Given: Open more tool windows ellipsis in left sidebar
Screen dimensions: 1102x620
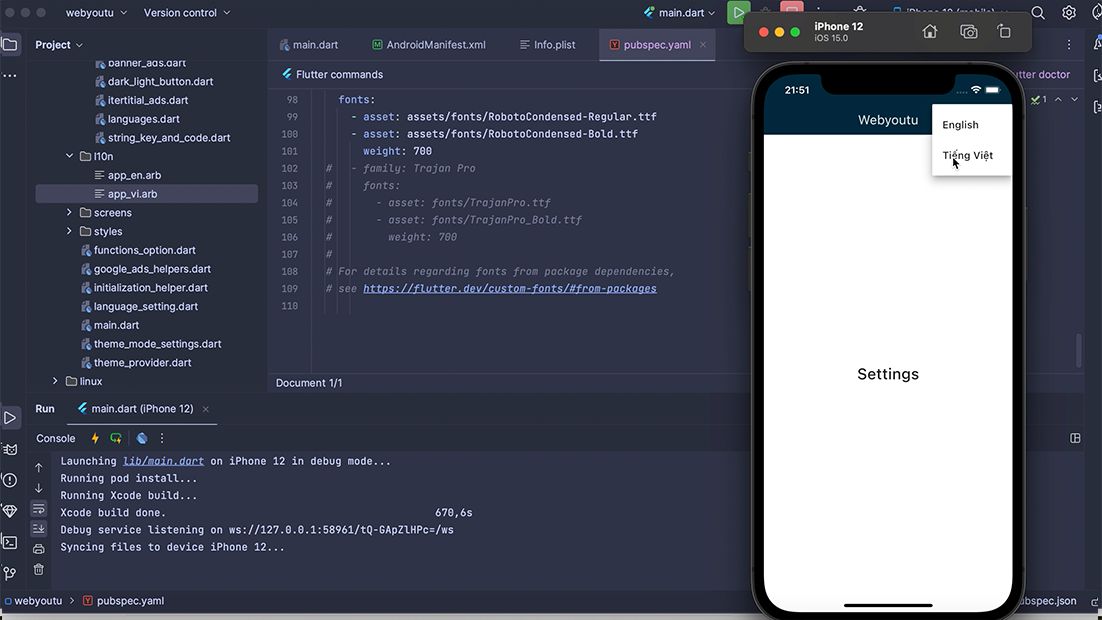Looking at the screenshot, I should 10,75.
